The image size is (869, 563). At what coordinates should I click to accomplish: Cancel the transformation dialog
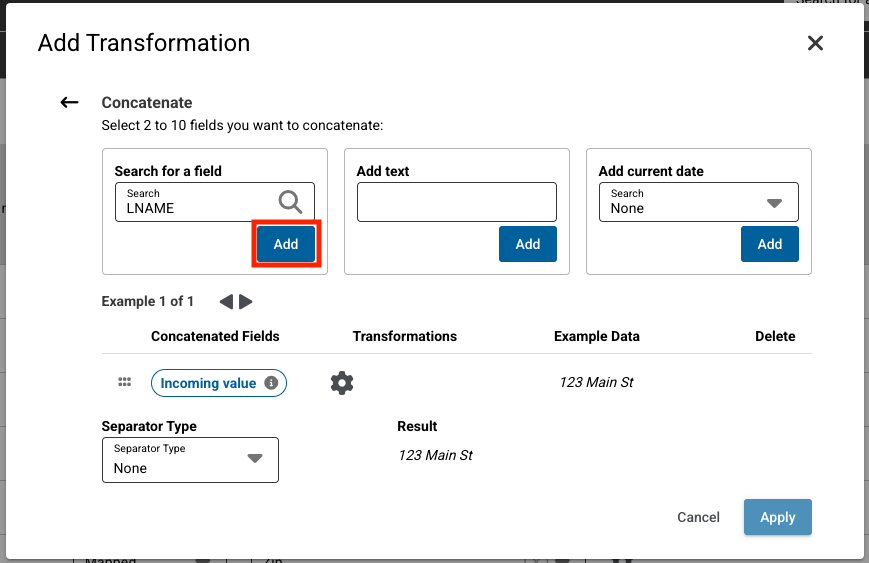[698, 517]
